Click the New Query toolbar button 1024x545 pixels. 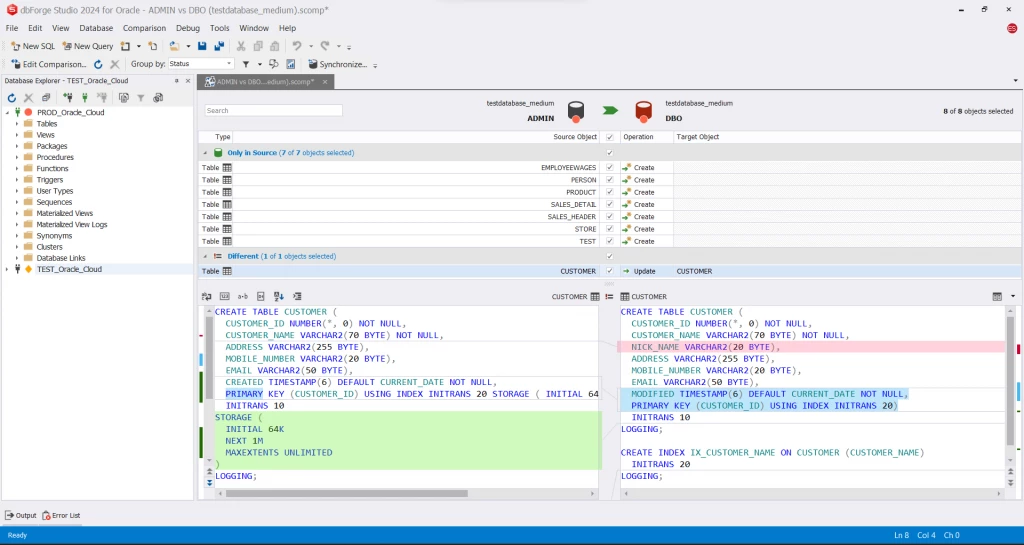[x=88, y=46]
